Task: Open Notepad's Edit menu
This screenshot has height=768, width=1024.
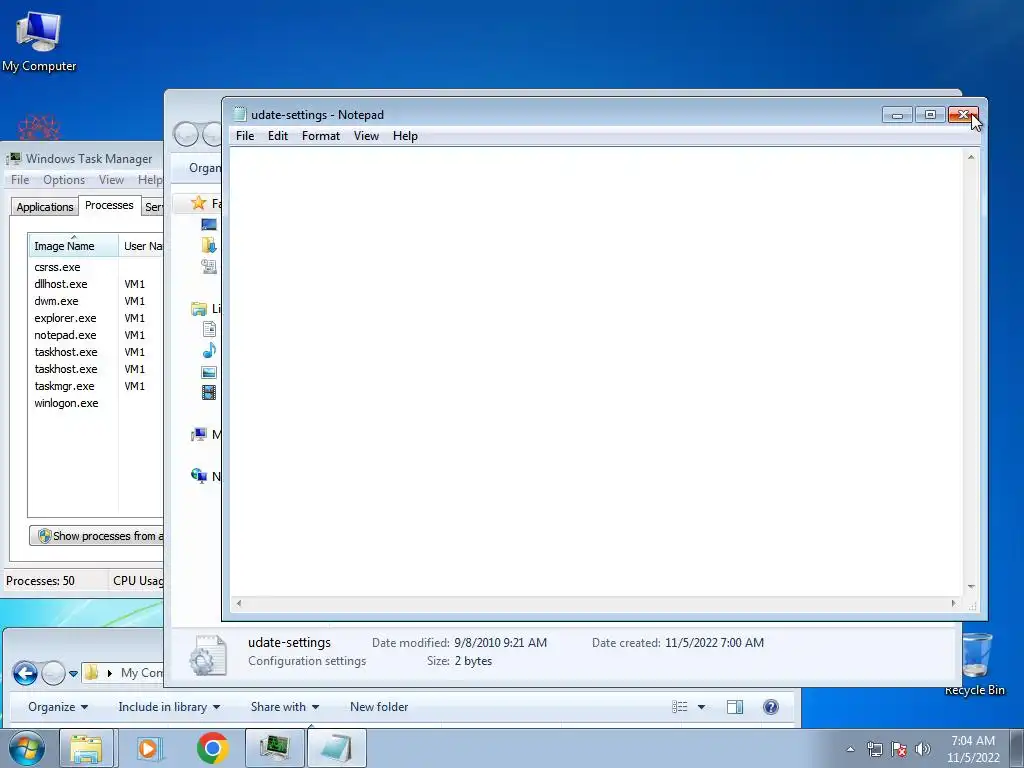Action: coord(278,136)
